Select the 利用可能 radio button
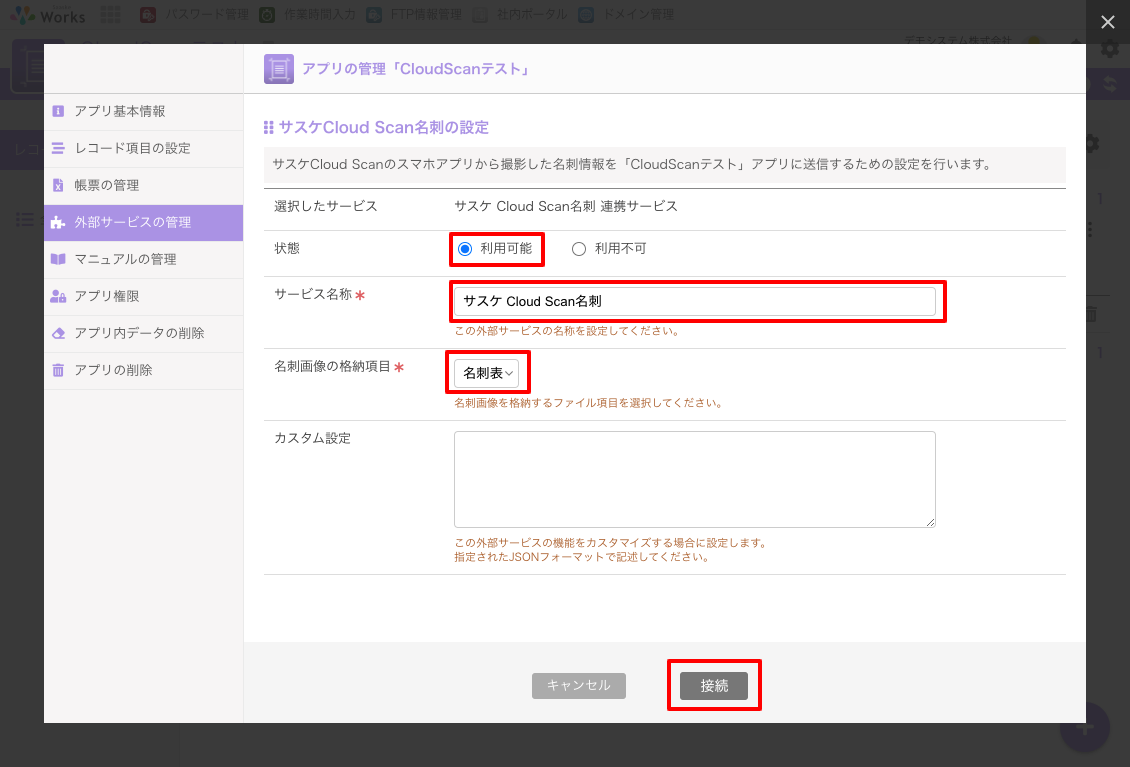Screen dimensions: 1130x767 pyautogui.click(x=464, y=249)
